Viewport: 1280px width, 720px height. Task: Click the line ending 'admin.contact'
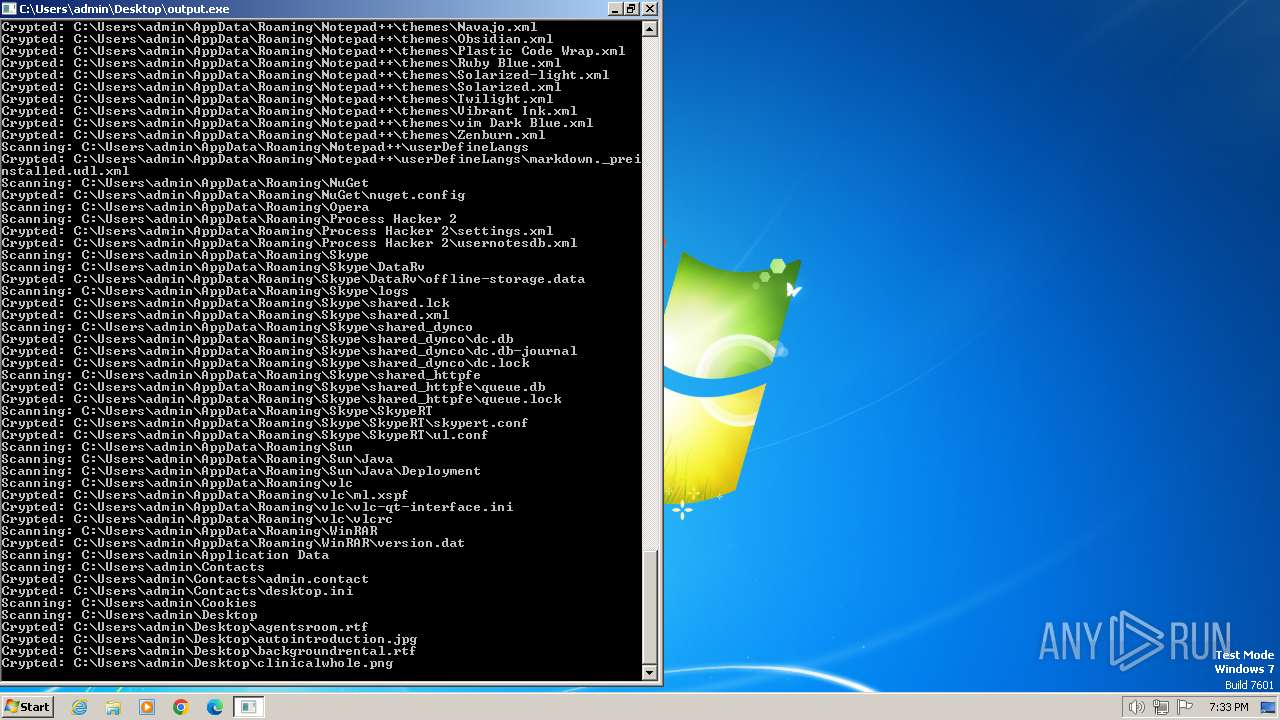pos(185,579)
